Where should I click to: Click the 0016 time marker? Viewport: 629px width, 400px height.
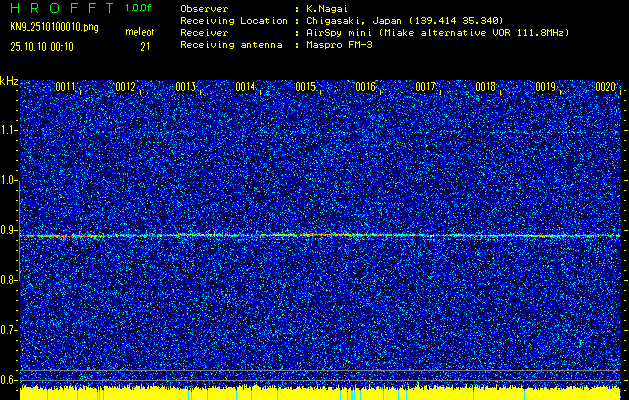(x=366, y=87)
